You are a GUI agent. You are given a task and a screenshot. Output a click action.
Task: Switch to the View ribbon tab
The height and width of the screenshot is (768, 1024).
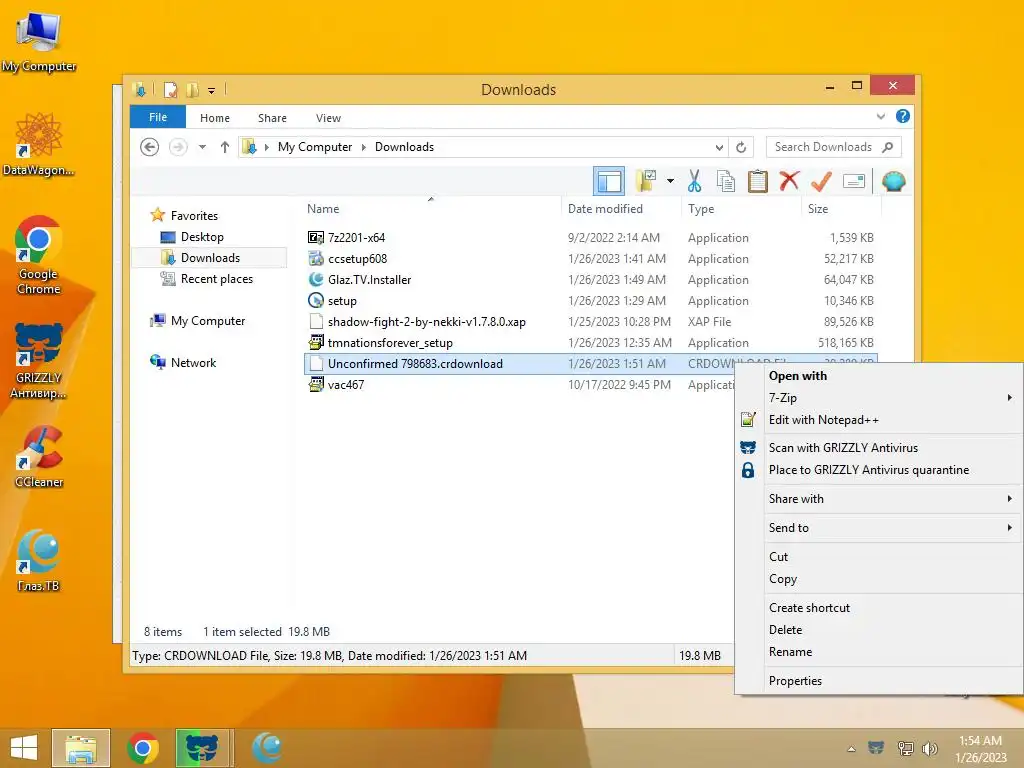[x=328, y=118]
